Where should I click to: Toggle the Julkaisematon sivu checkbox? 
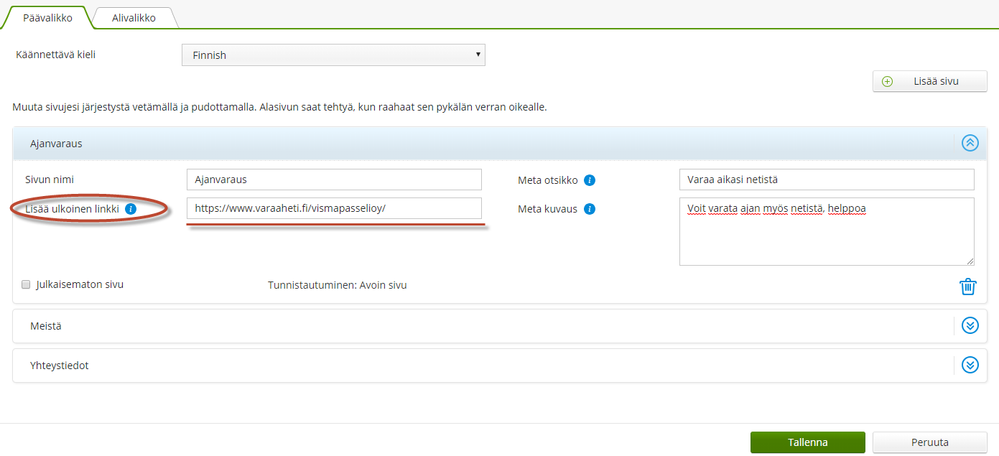(x=26, y=284)
